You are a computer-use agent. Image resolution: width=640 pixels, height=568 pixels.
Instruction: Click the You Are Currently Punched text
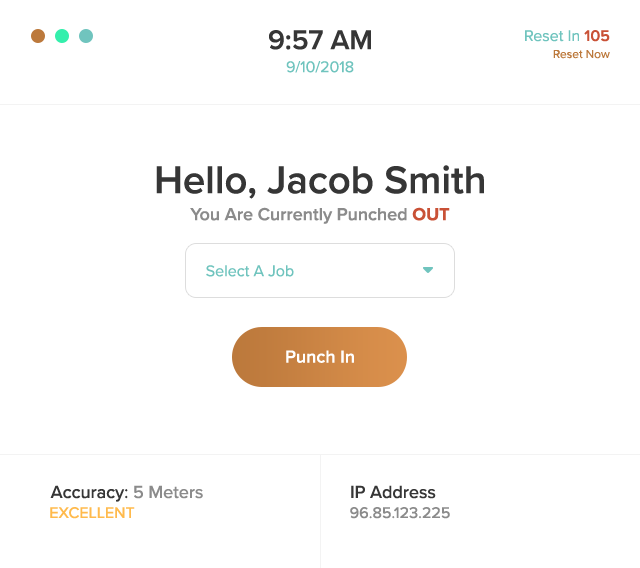pyautogui.click(x=299, y=214)
